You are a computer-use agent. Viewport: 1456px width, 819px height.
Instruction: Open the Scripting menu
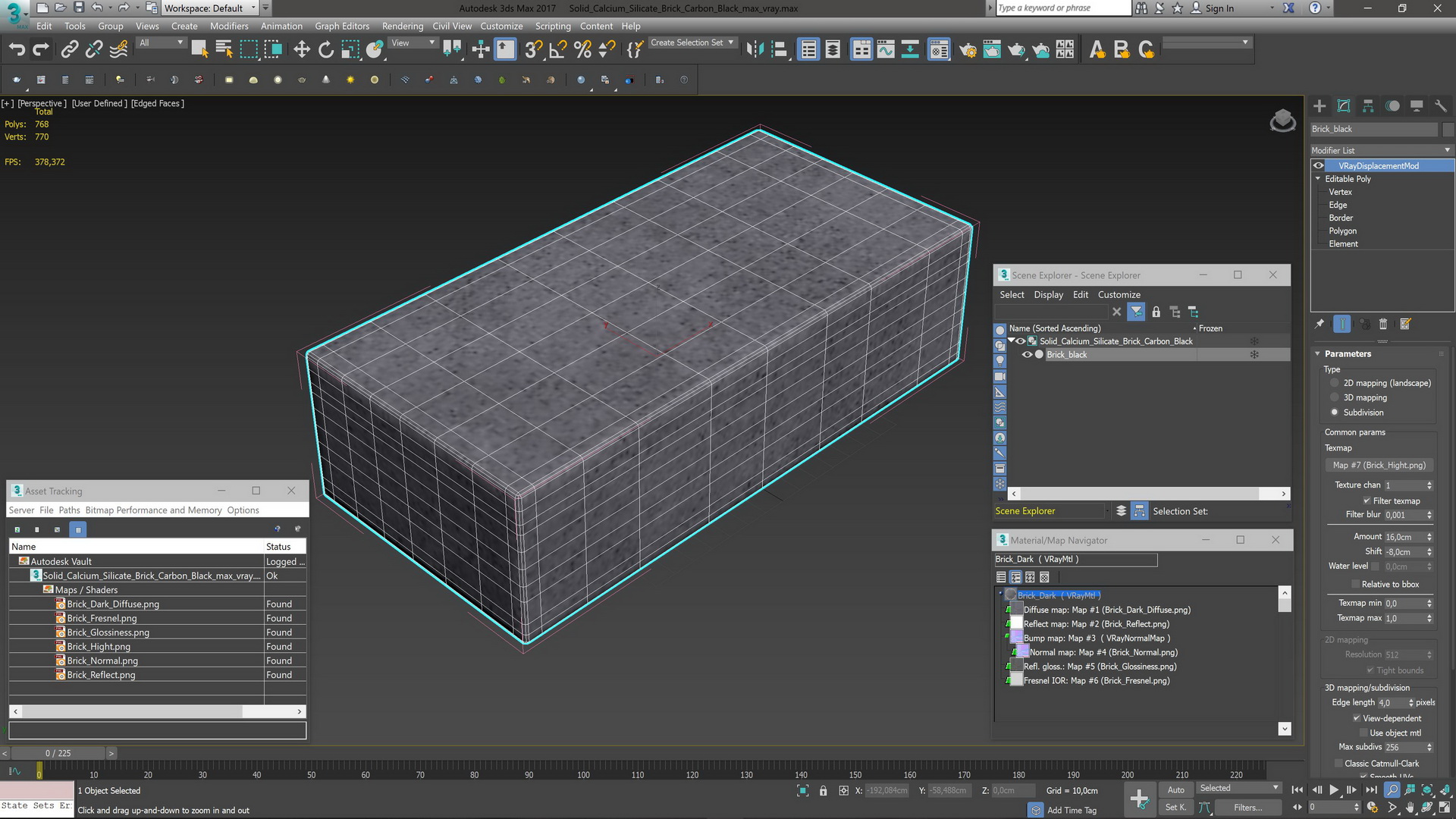coord(553,26)
